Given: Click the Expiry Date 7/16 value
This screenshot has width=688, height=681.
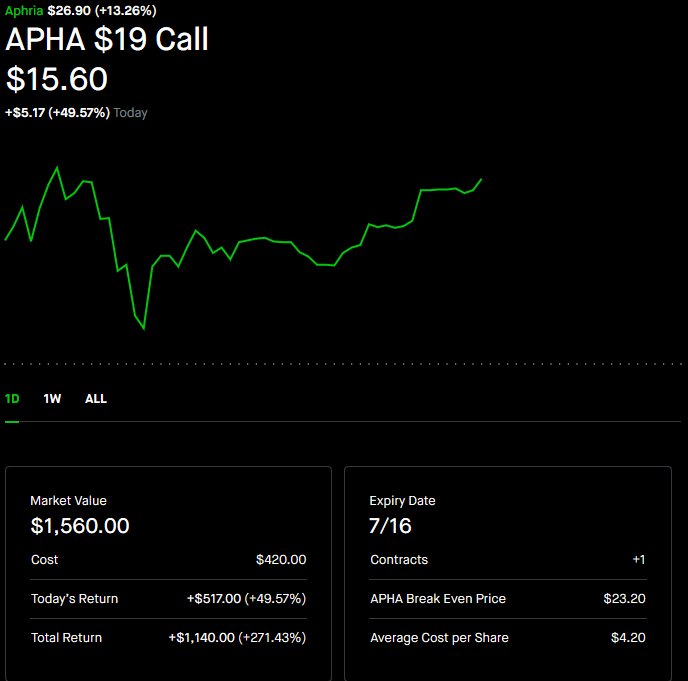Looking at the screenshot, I should 391,525.
